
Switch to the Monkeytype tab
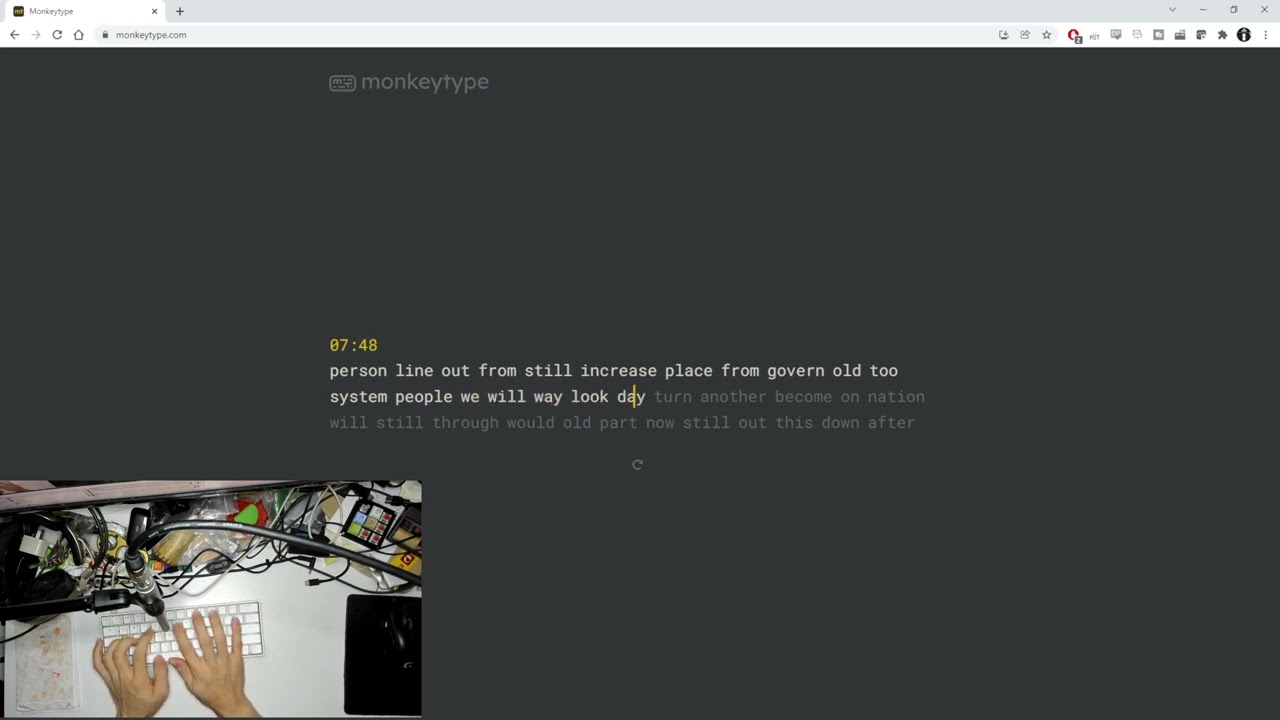point(85,11)
